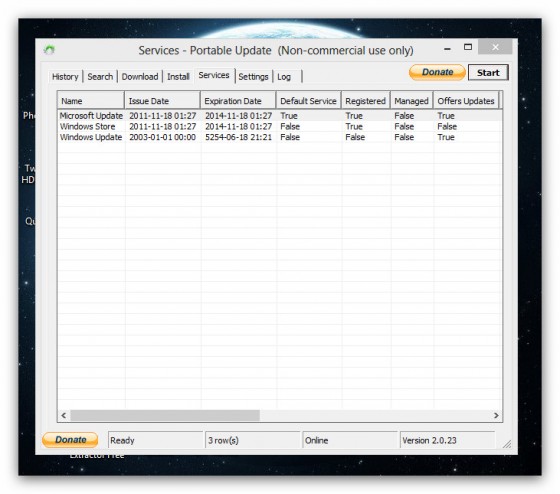The width and height of the screenshot is (560, 494).
Task: View the Log tab
Action: 284,76
